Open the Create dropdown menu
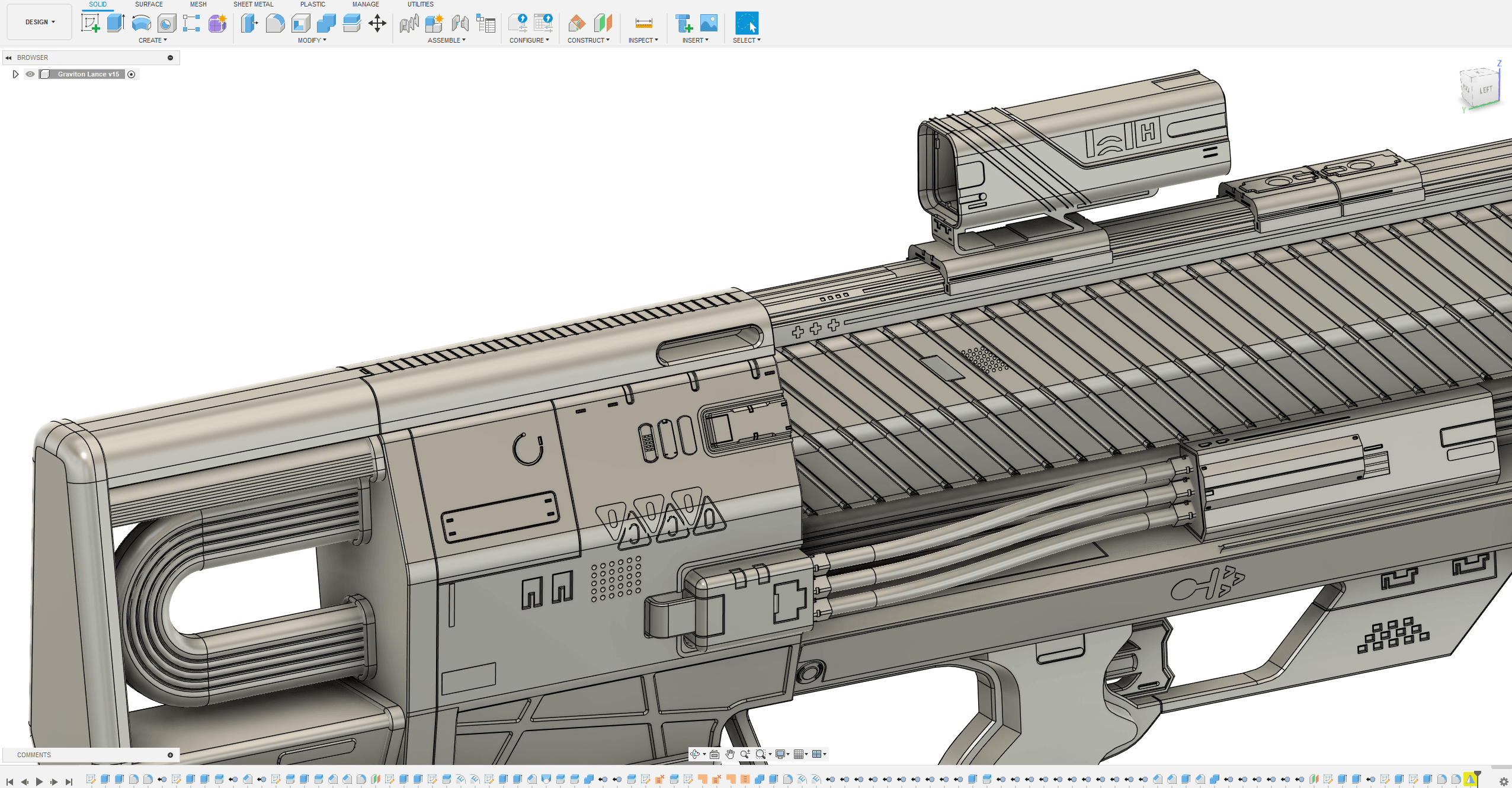This screenshot has height=788, width=1512. coord(153,40)
